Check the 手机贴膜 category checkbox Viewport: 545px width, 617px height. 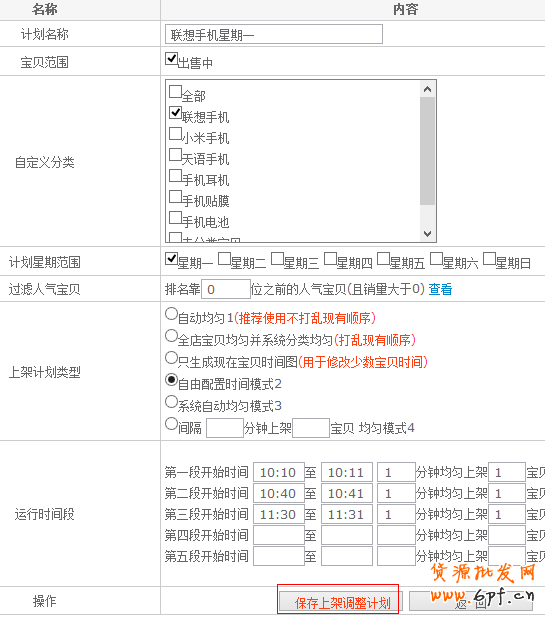click(x=175, y=196)
